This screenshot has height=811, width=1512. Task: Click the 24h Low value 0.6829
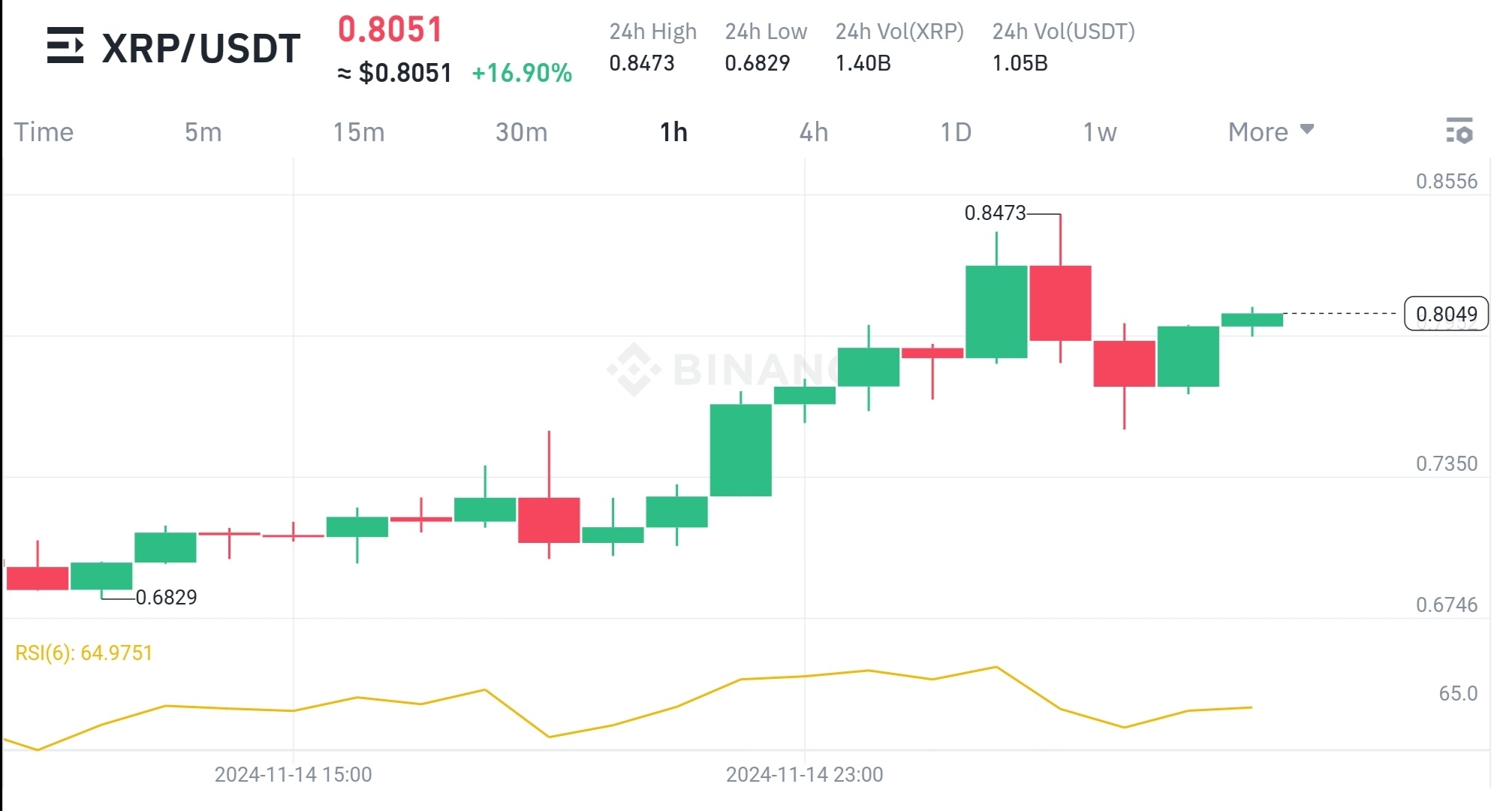click(757, 63)
